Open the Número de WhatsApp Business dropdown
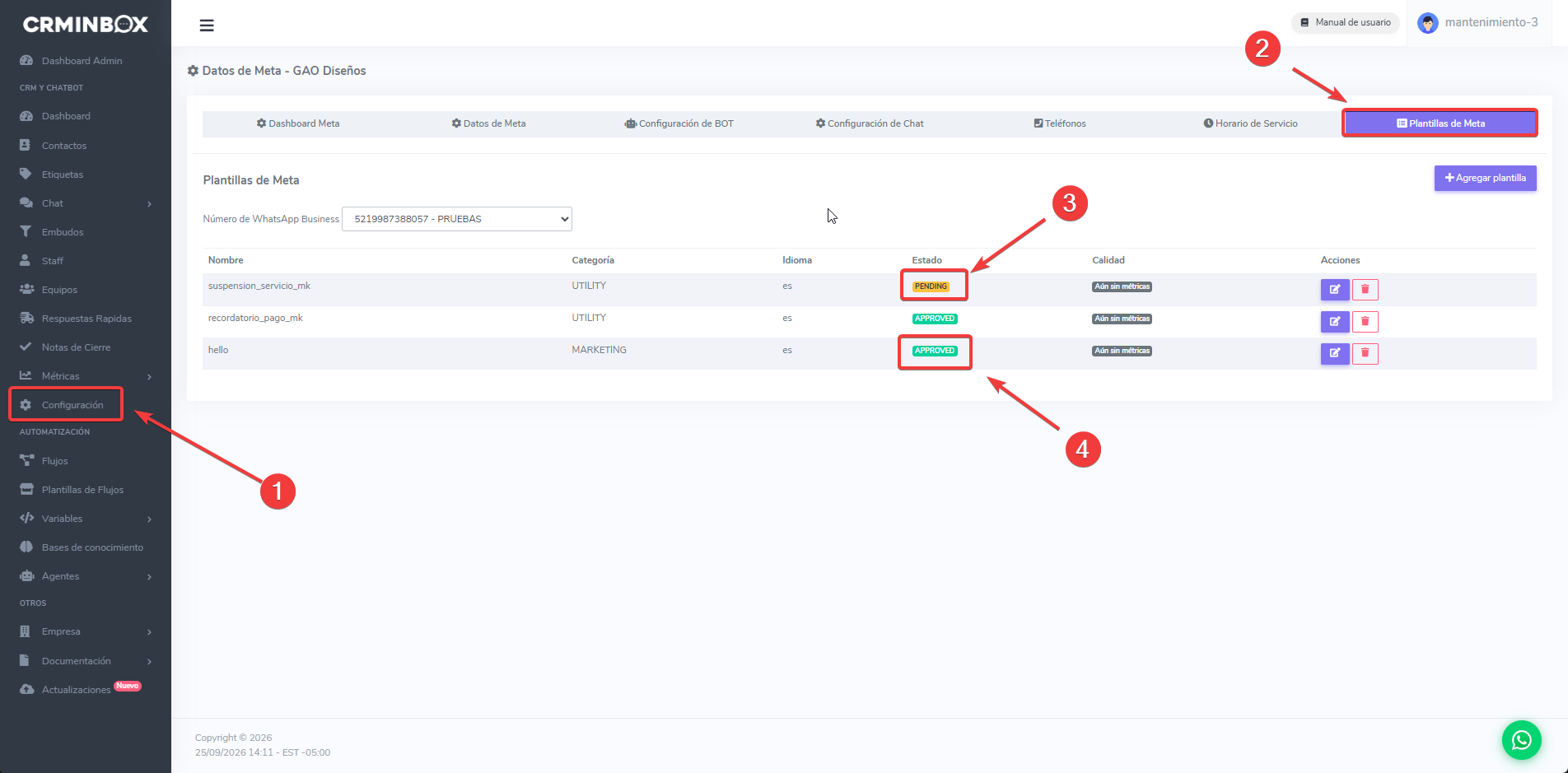 (457, 219)
